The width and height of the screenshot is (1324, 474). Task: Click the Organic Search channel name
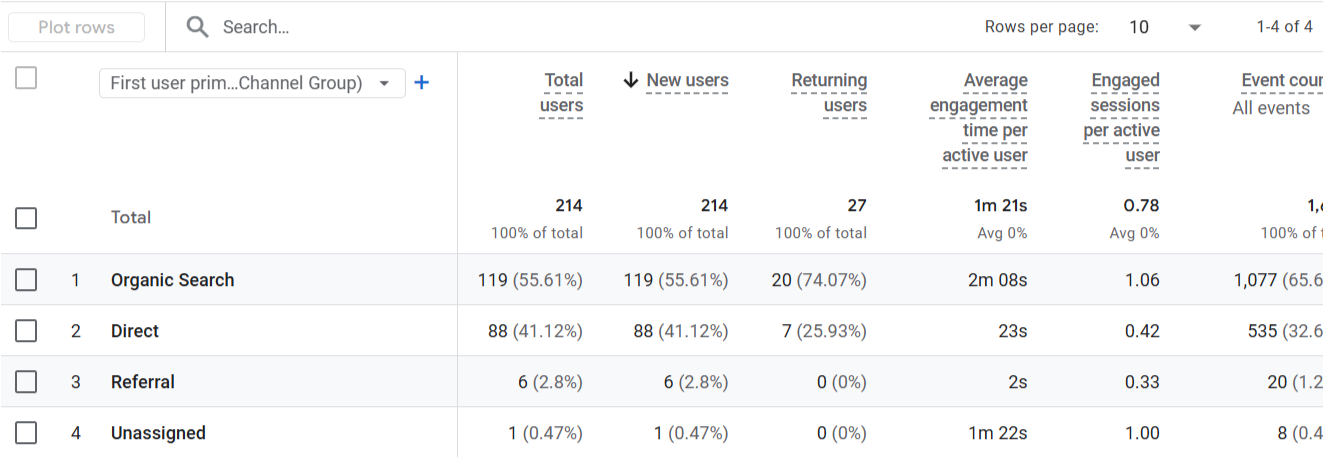[x=172, y=280]
